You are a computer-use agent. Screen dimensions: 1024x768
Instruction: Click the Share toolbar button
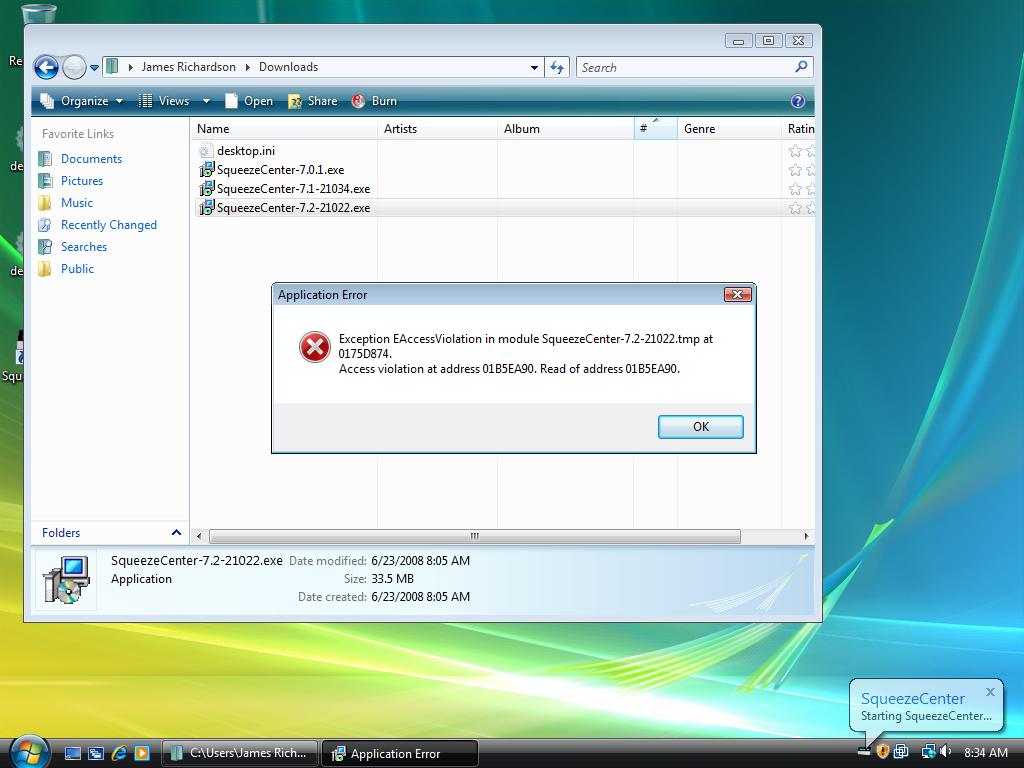pyautogui.click(x=312, y=101)
